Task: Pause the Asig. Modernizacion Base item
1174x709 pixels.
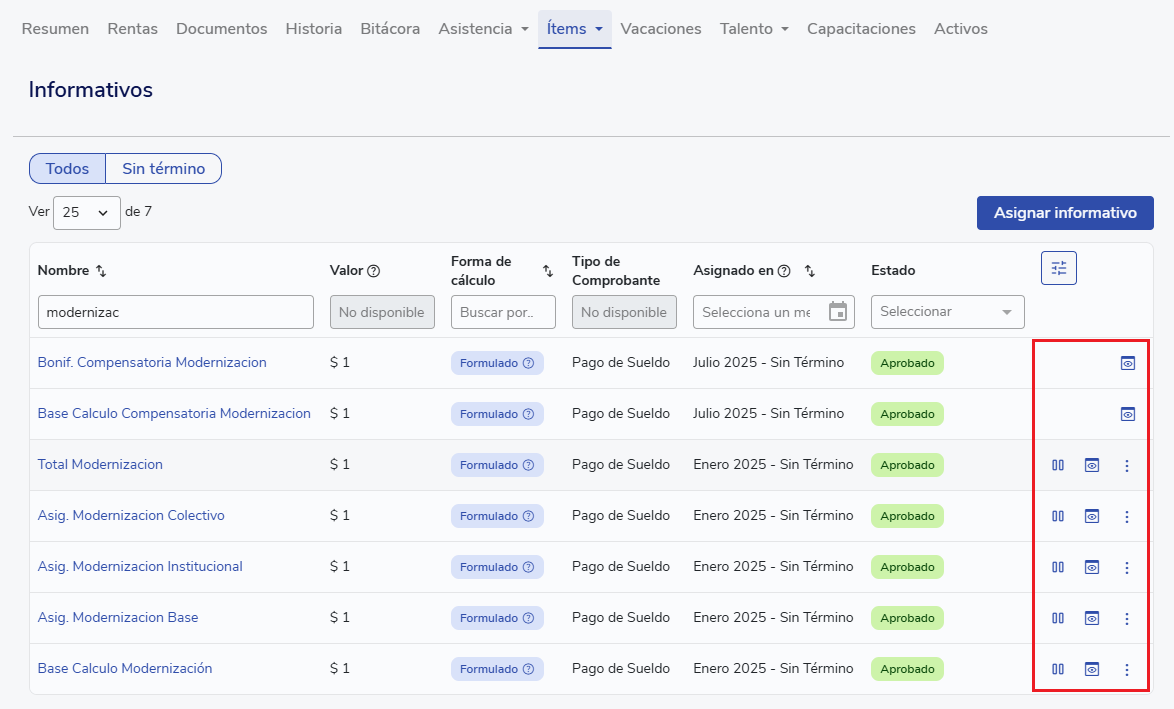Action: 1058,618
